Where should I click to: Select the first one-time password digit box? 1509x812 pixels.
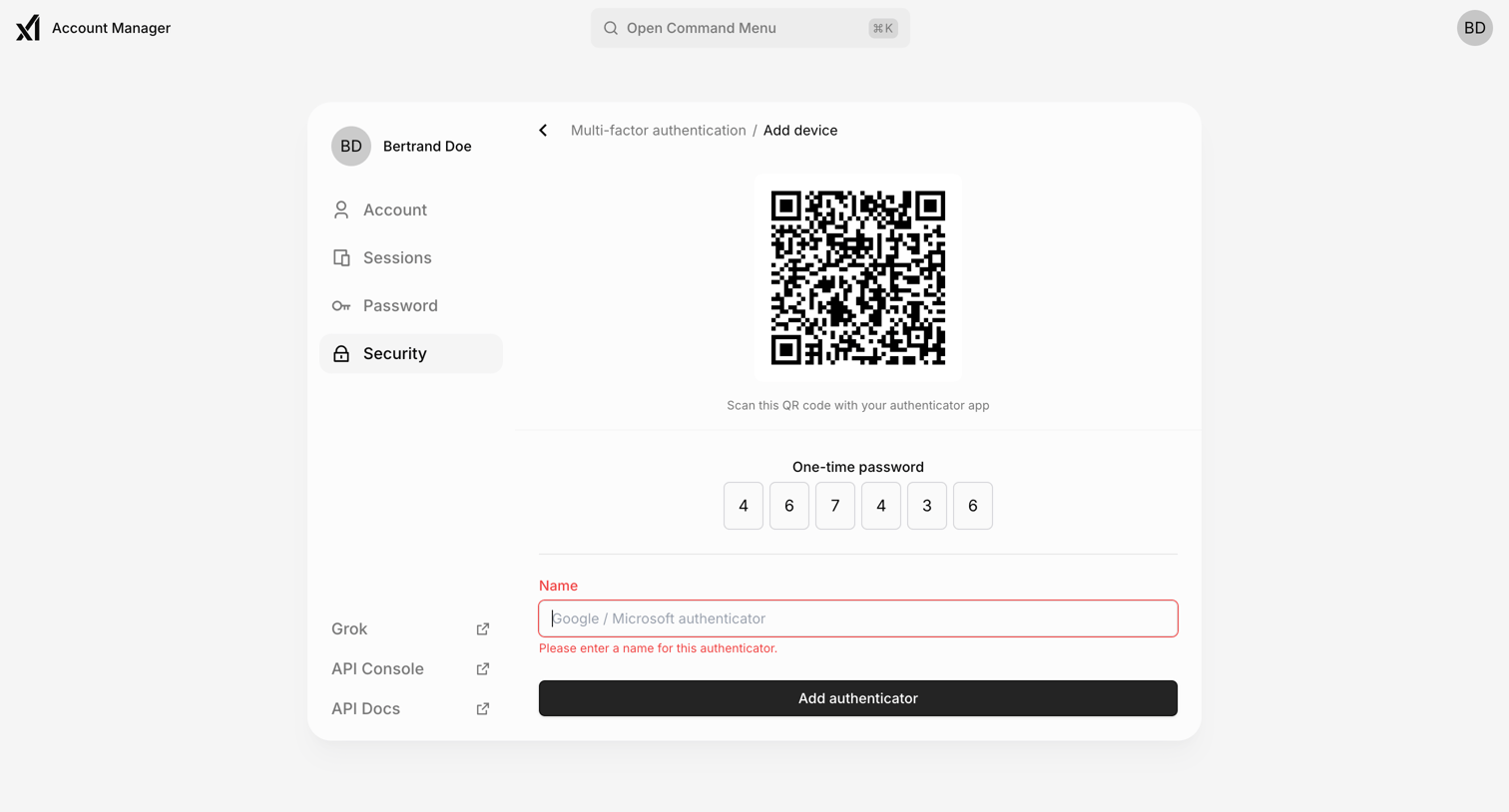coord(744,506)
